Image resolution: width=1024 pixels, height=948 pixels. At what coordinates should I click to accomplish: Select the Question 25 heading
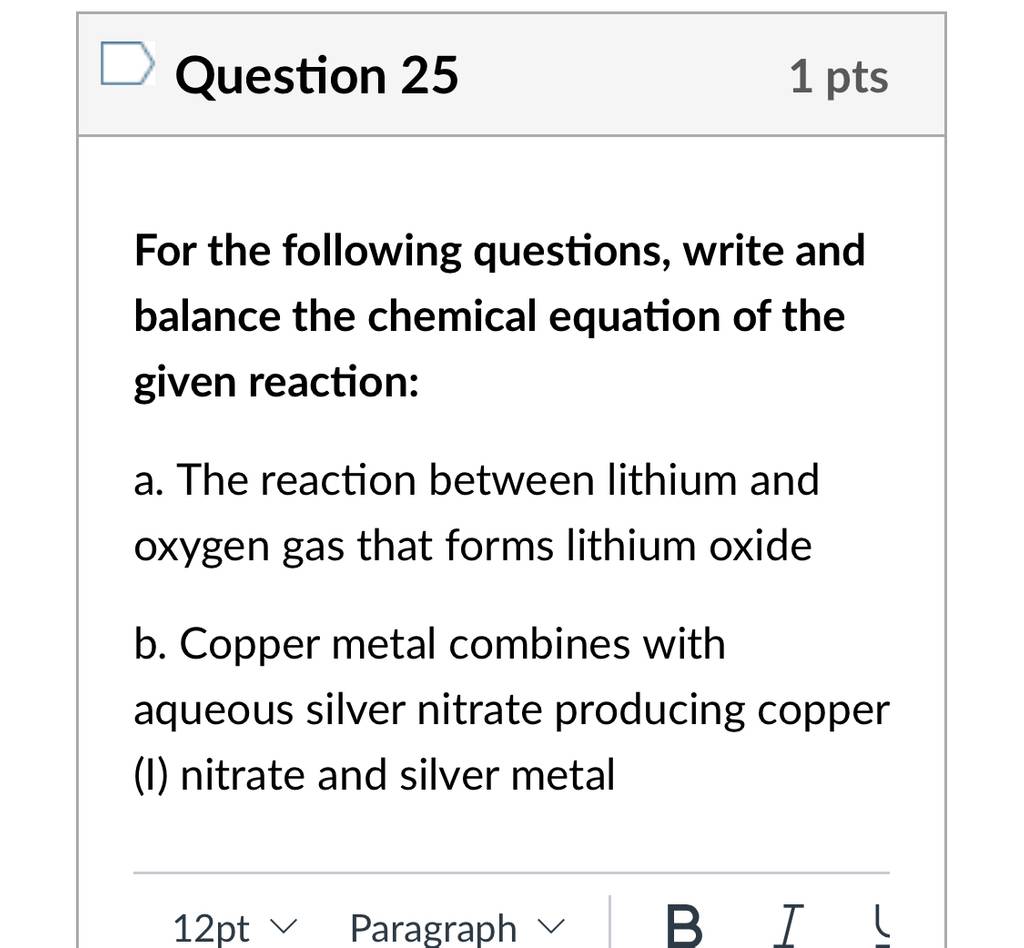click(317, 76)
